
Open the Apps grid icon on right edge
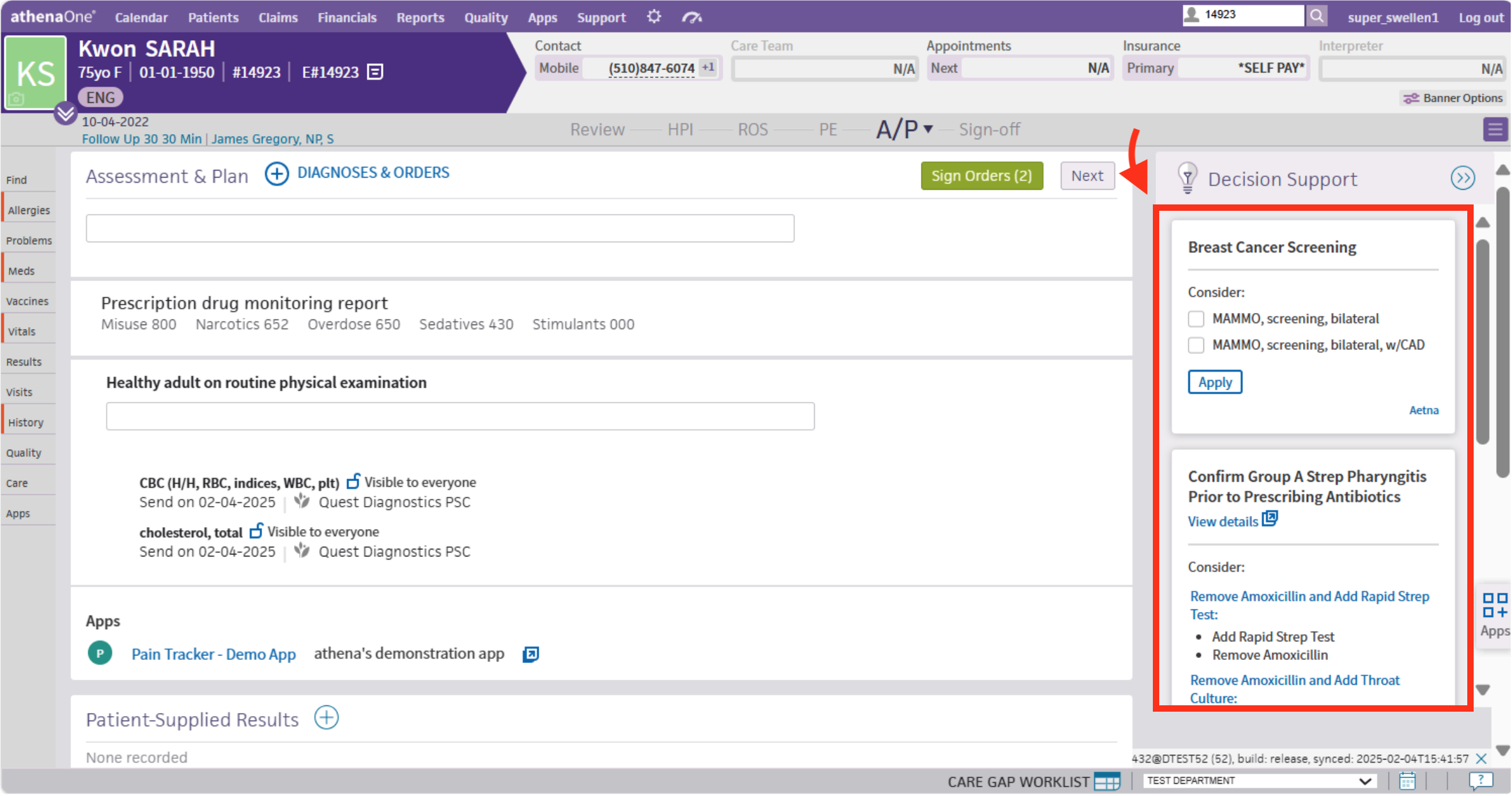(1494, 606)
